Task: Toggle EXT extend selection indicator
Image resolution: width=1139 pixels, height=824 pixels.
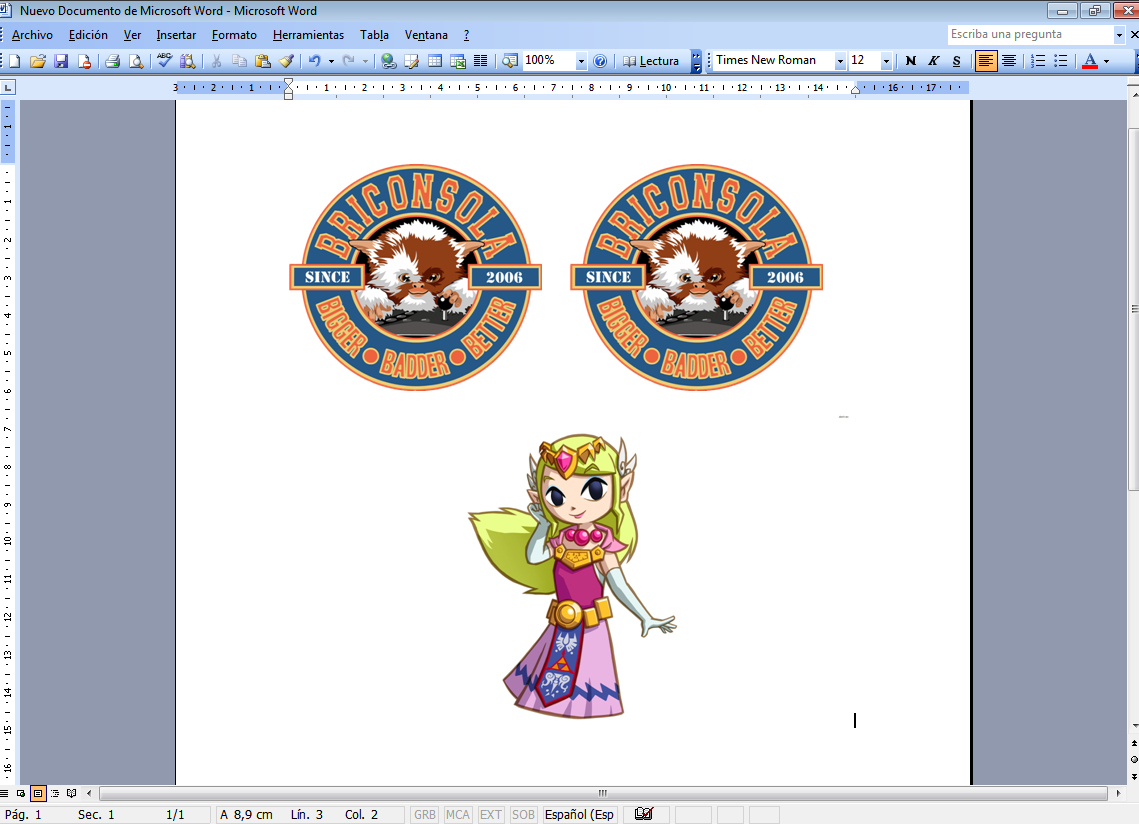Action: 490,815
